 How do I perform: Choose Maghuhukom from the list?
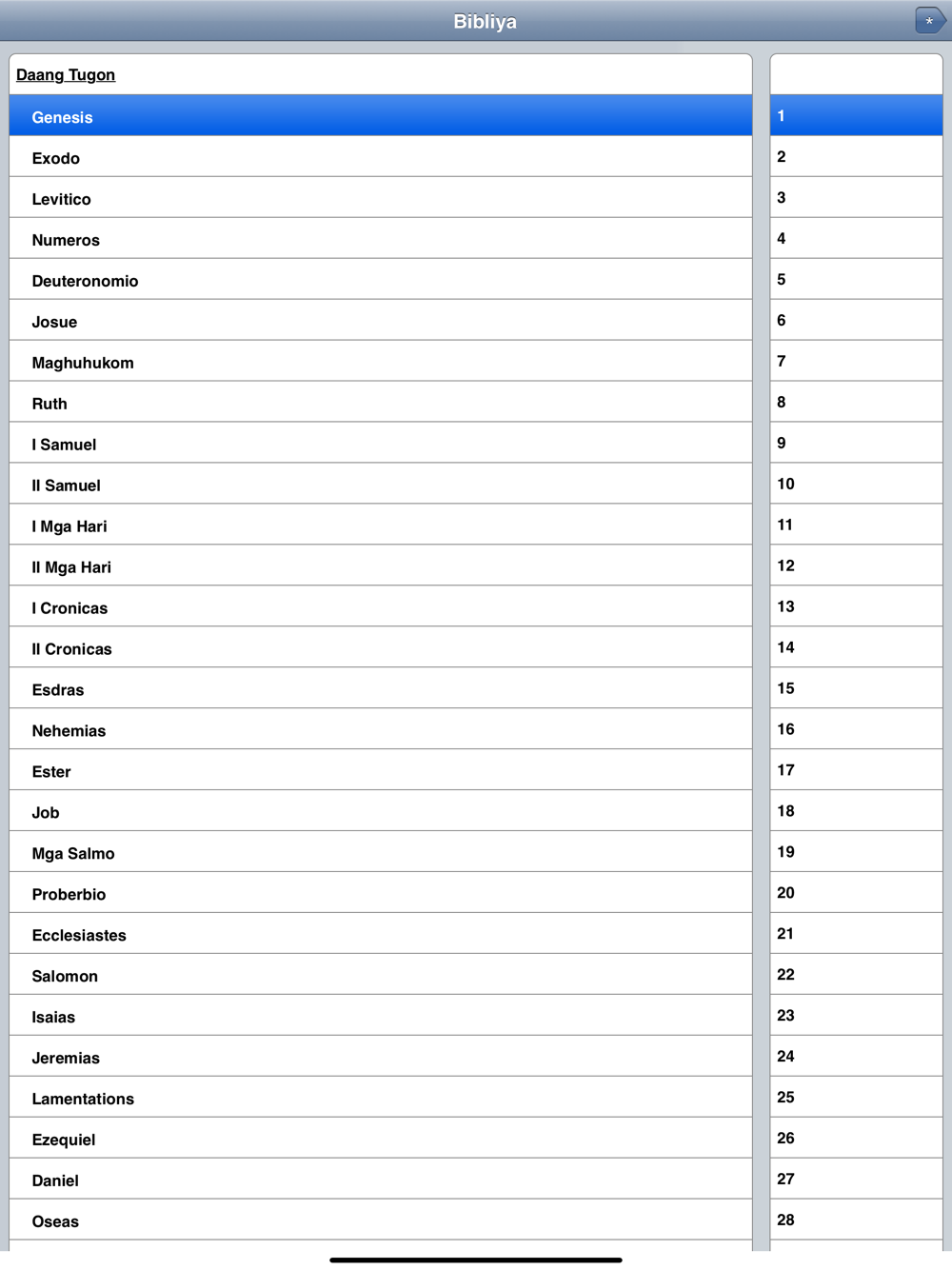pyautogui.click(x=381, y=362)
